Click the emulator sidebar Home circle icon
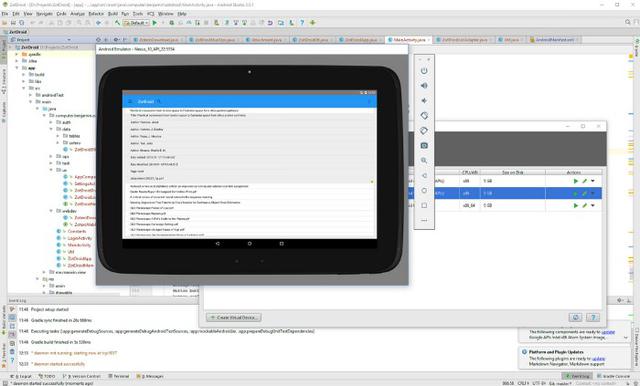The width and height of the screenshot is (640, 386). (x=424, y=191)
